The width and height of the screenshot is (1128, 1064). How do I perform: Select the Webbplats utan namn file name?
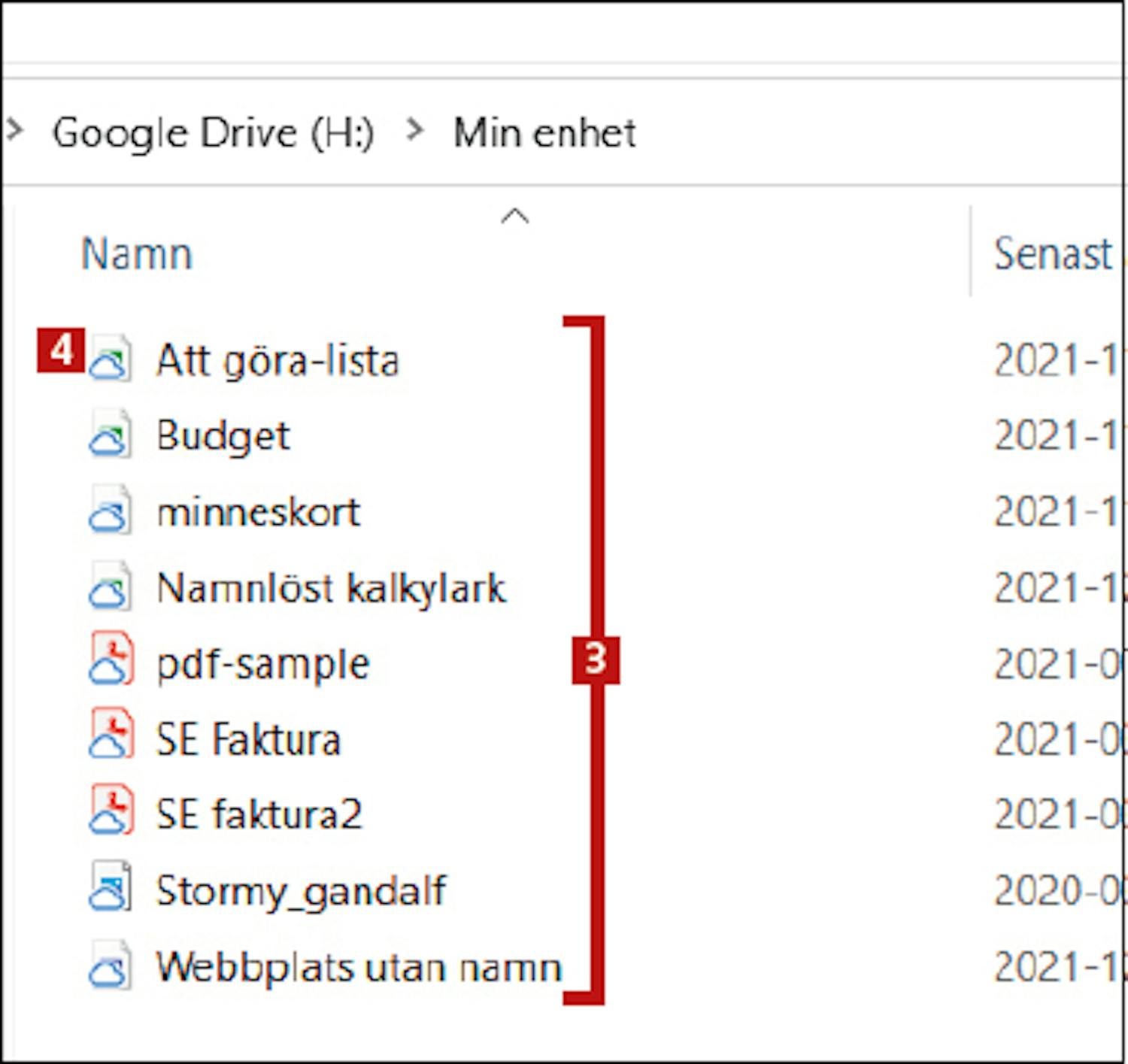(358, 966)
